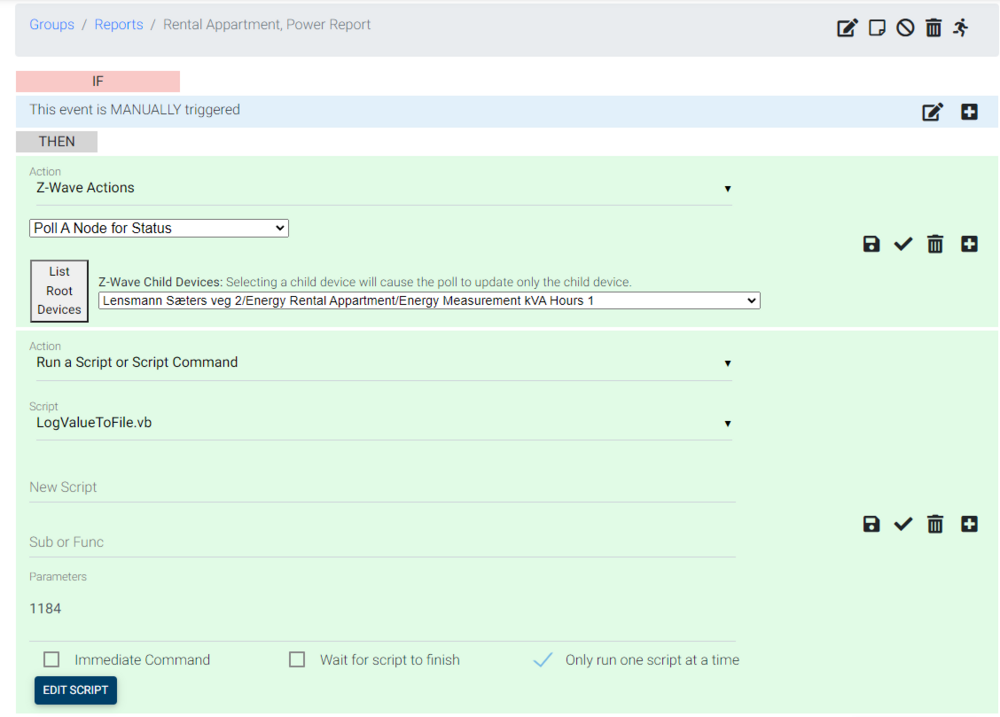The image size is (1000, 717).
Task: Open the Poll A Node for Status dropdown
Action: 160,228
